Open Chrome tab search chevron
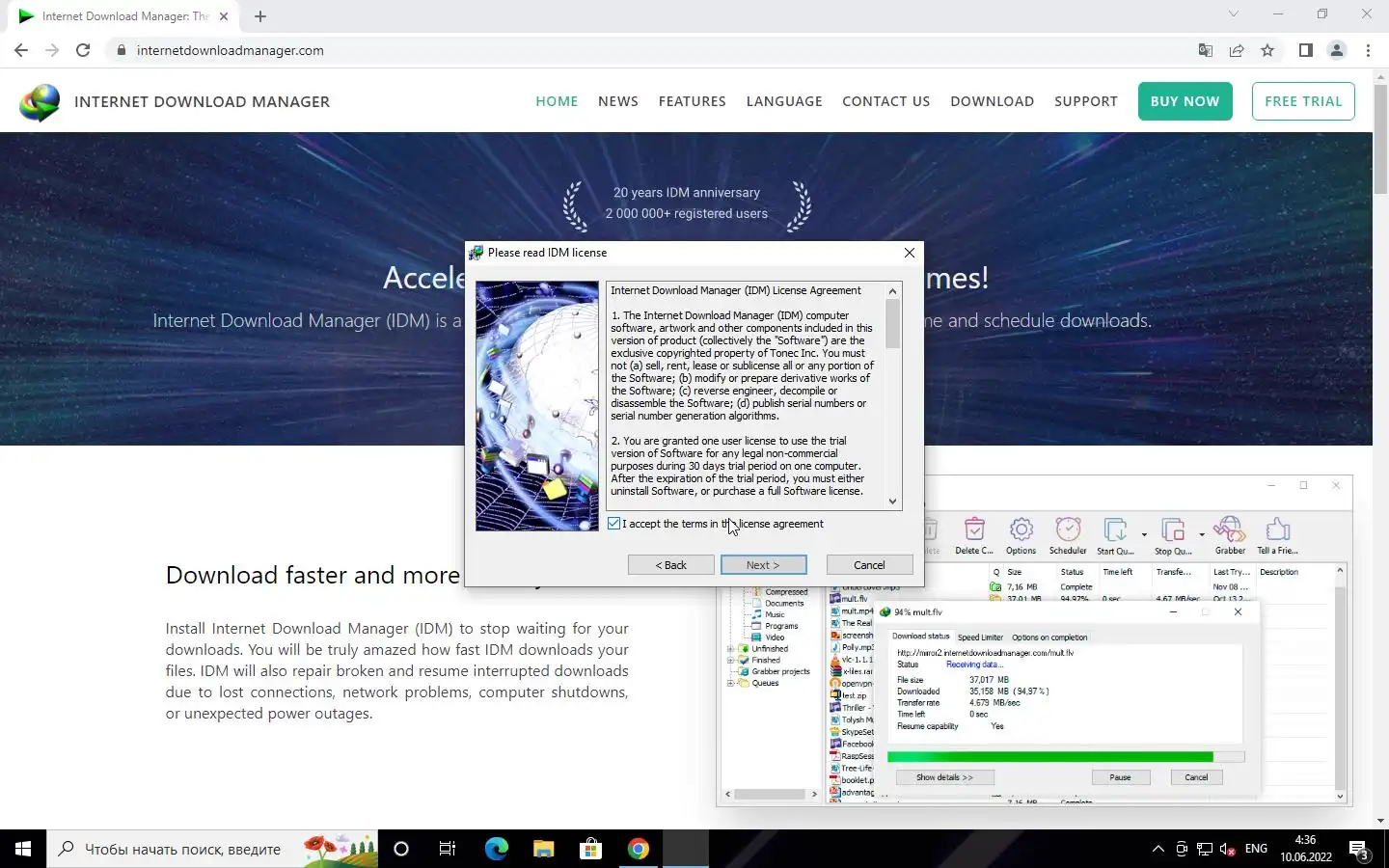The image size is (1389, 868). click(1233, 14)
